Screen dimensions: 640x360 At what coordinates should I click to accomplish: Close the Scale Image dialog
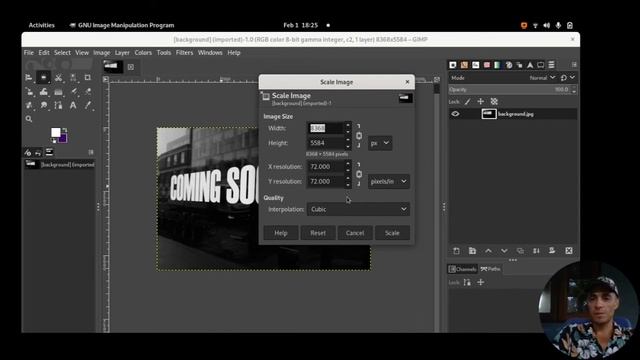tap(407, 82)
